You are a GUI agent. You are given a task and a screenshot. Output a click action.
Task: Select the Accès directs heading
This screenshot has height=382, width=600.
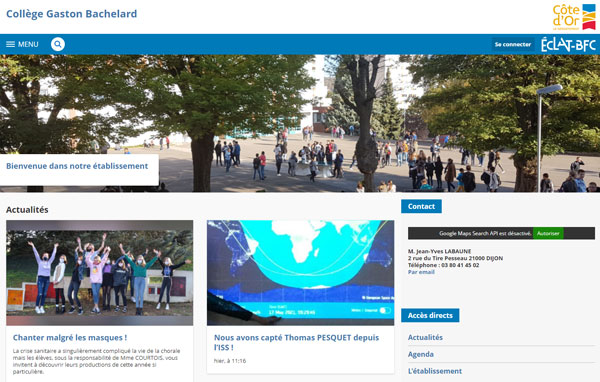430,315
